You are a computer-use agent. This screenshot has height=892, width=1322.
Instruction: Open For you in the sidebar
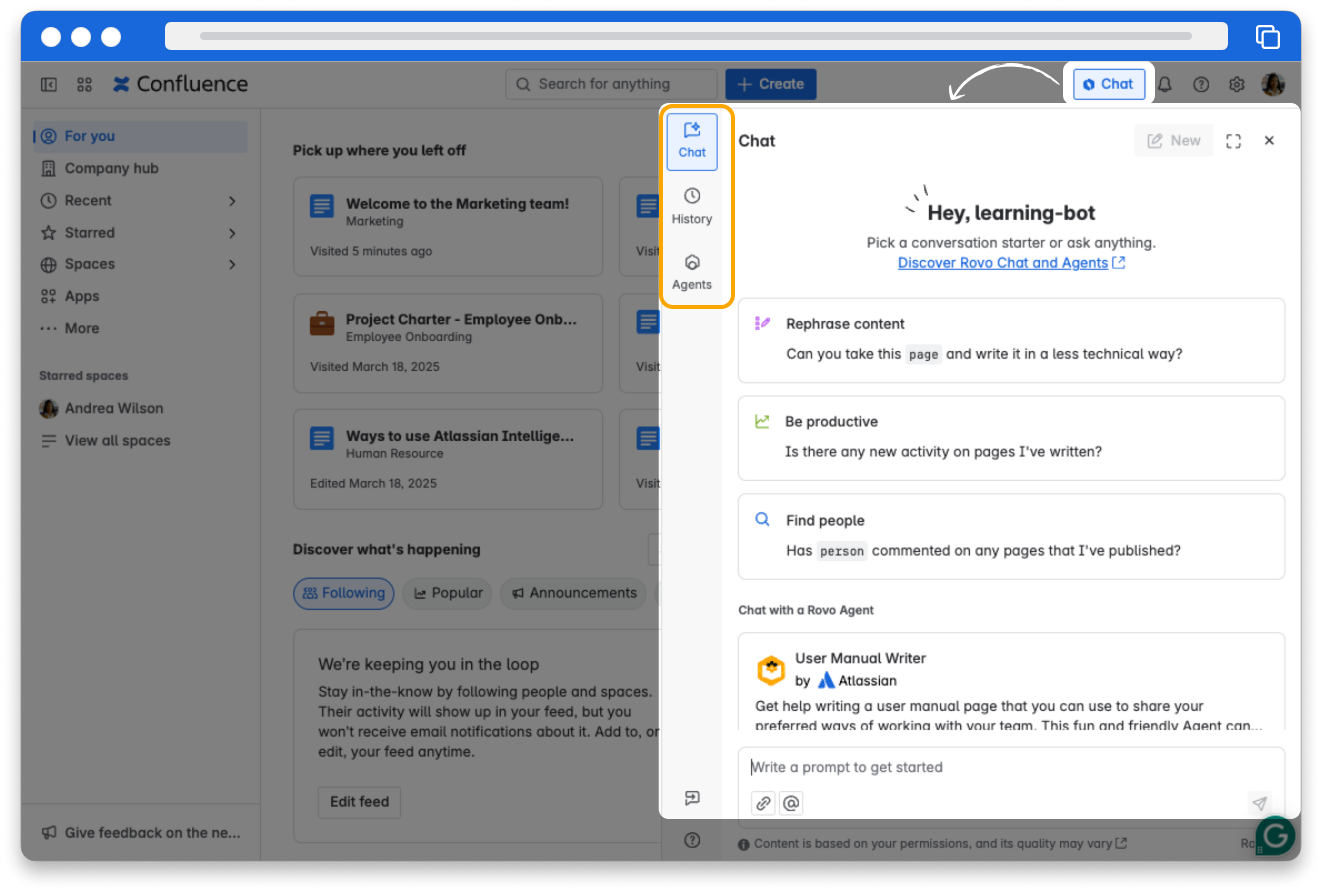(x=141, y=137)
